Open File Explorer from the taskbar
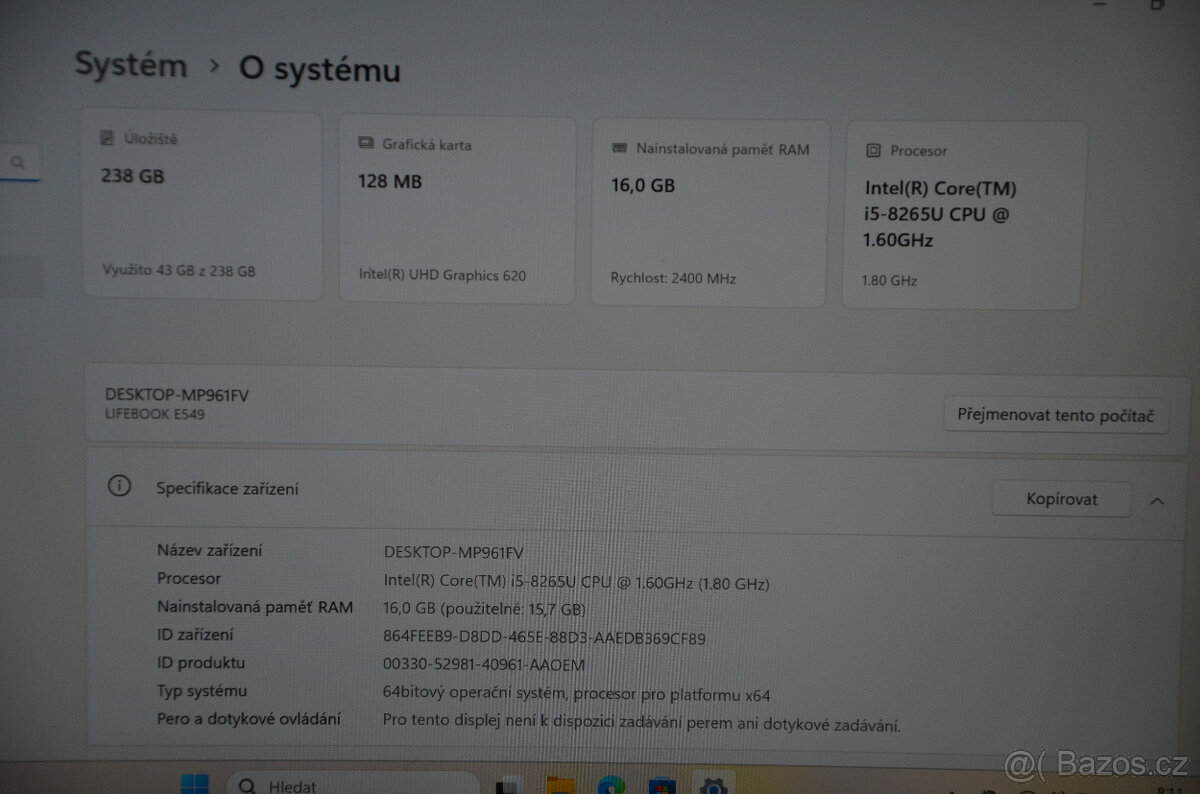 point(561,787)
